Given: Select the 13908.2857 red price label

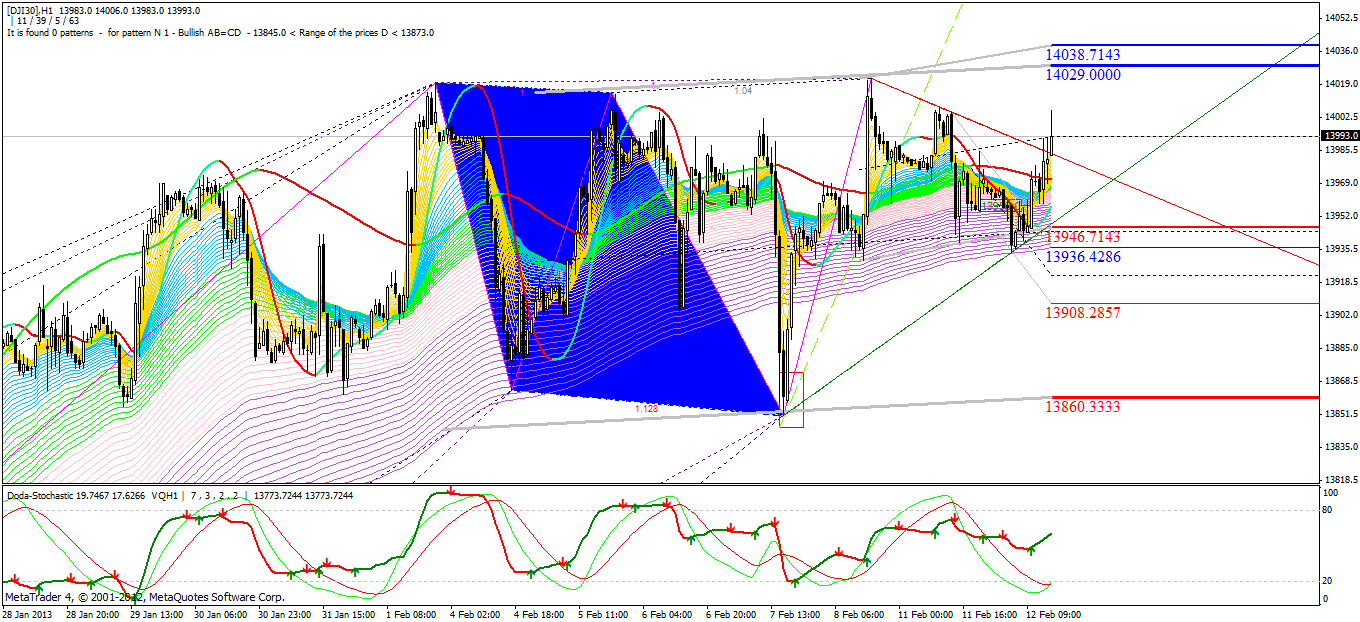Looking at the screenshot, I should [x=1083, y=313].
